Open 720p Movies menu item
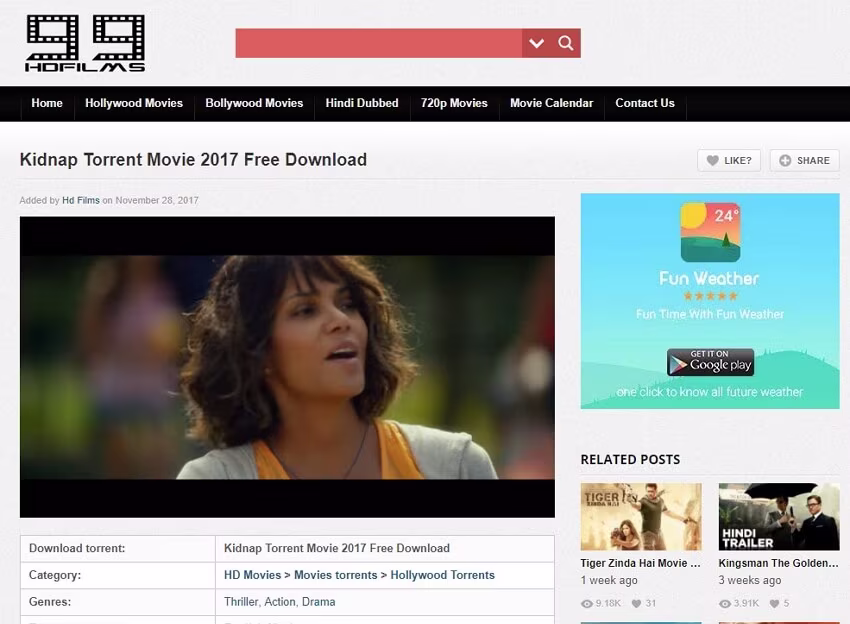The width and height of the screenshot is (850, 624). (454, 103)
